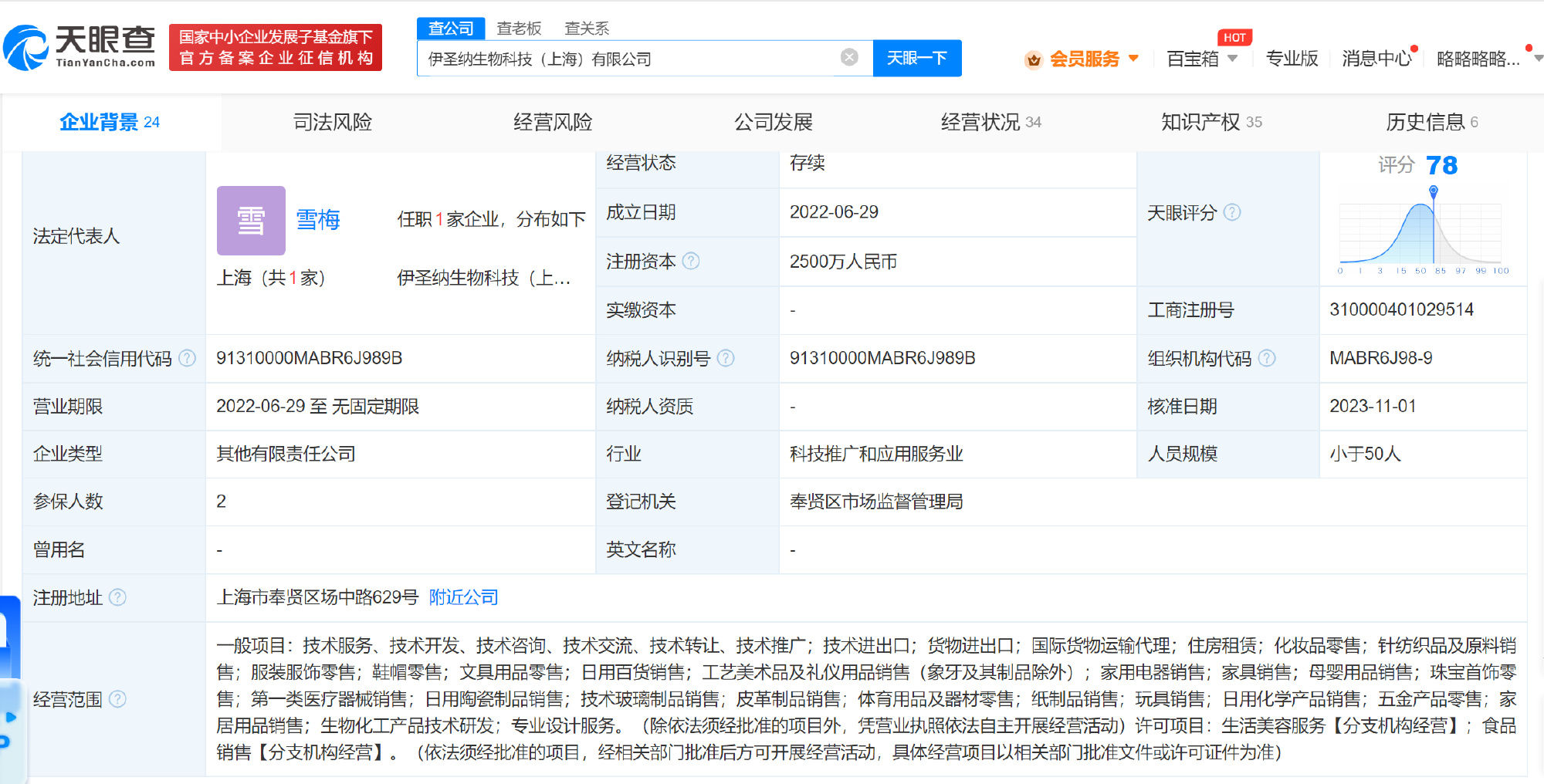
Task: Click the 会员服务 crown icon
Action: click(1034, 59)
